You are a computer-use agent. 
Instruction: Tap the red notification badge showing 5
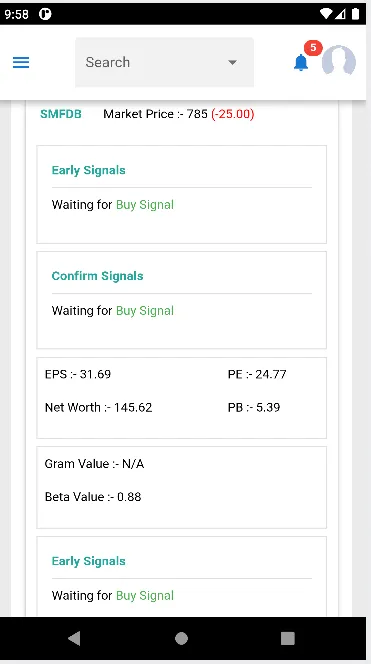(x=313, y=48)
